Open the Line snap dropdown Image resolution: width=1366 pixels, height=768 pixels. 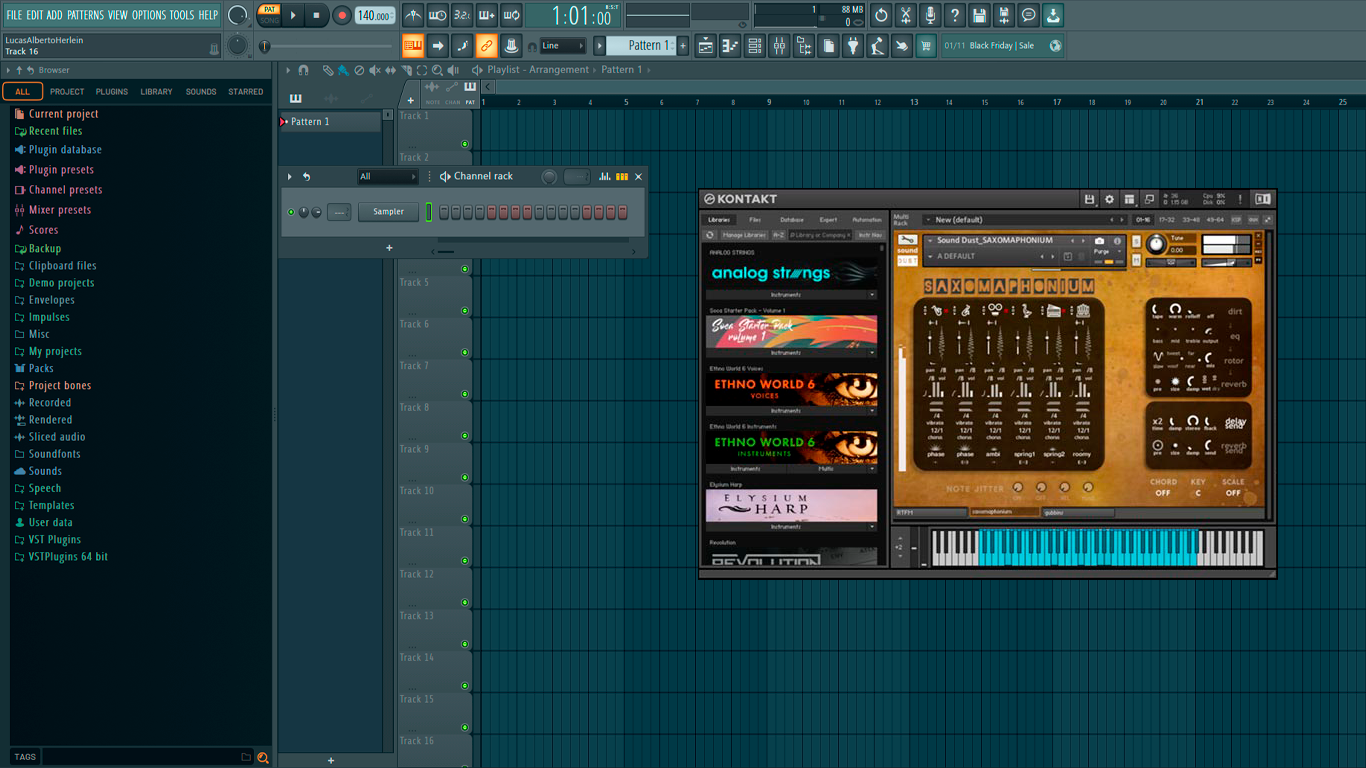[x=563, y=46]
